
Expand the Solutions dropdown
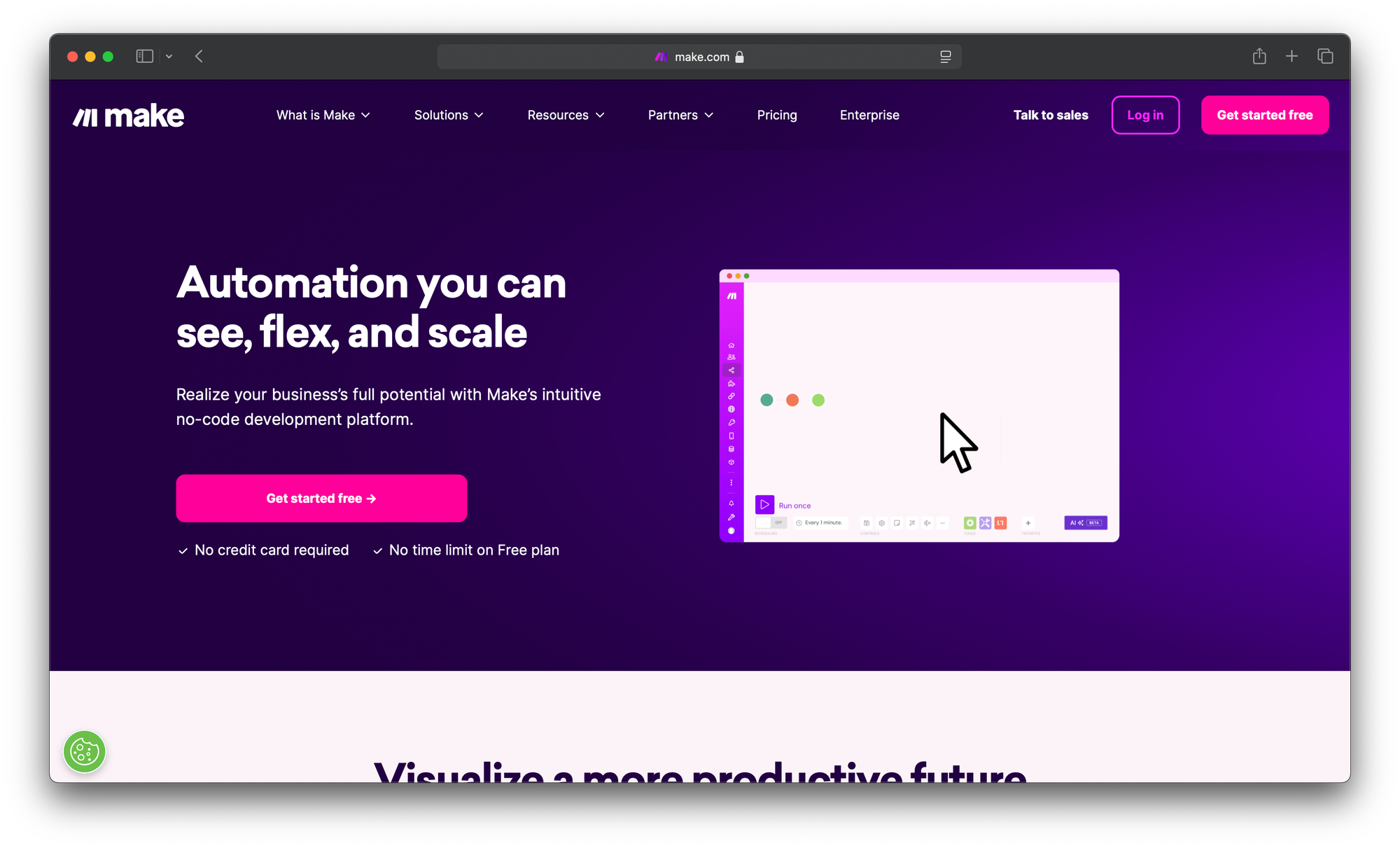click(449, 116)
